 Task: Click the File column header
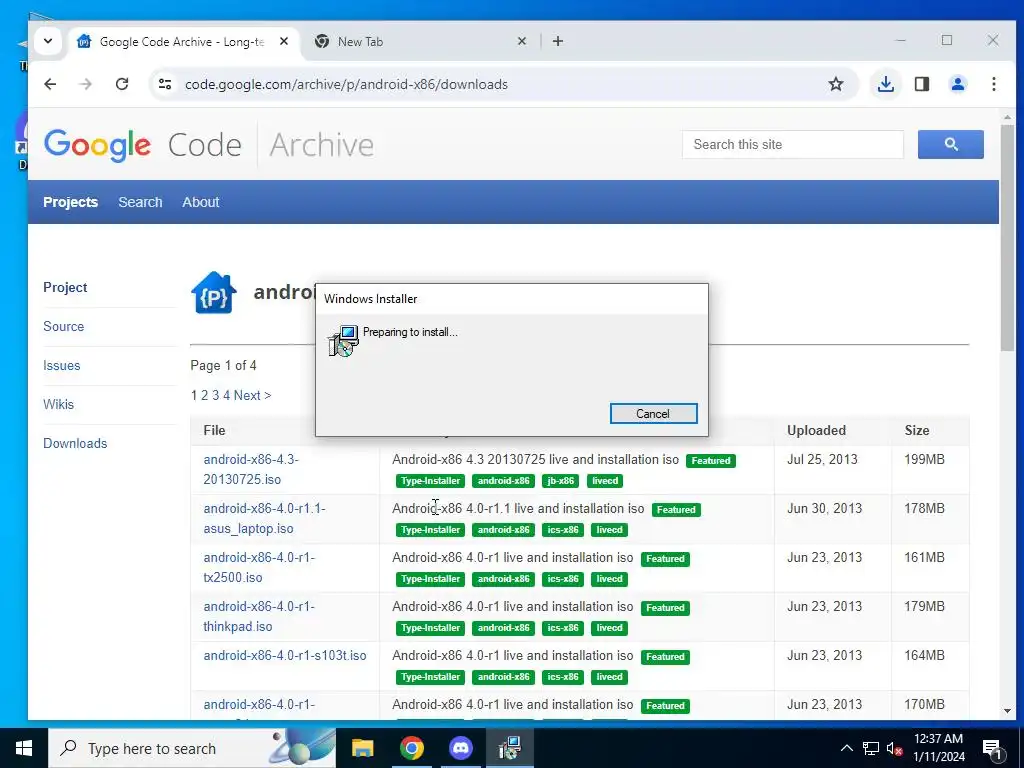coord(214,430)
